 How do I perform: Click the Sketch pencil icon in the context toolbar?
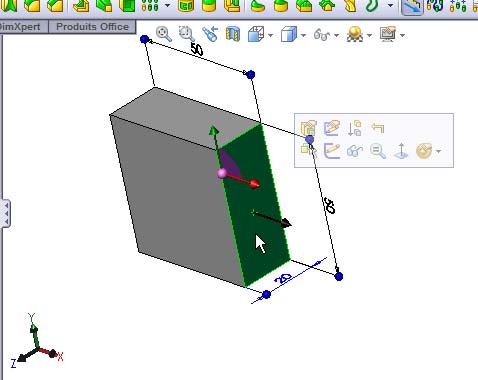point(332,151)
